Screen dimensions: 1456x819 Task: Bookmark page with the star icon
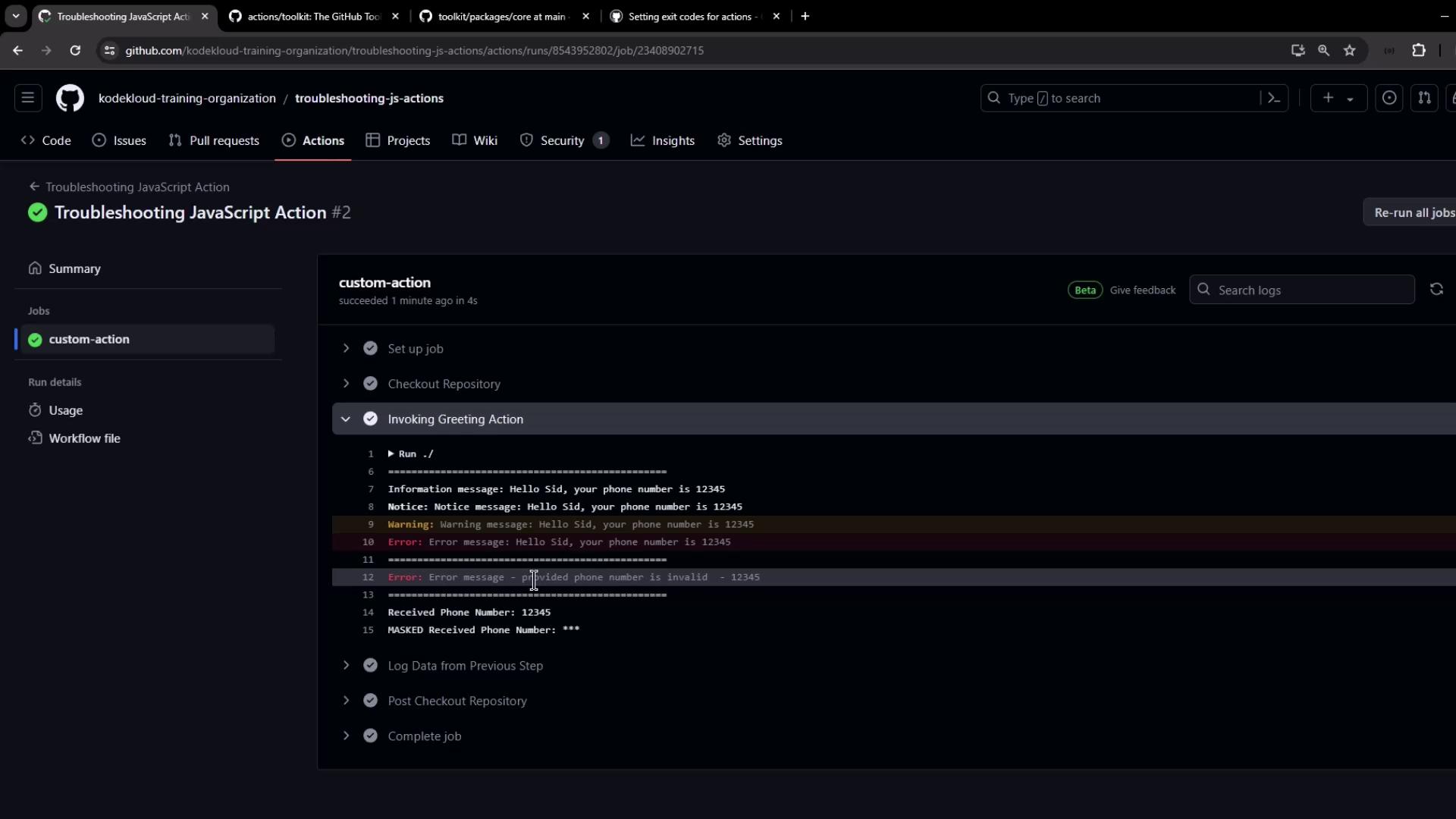[1350, 50]
